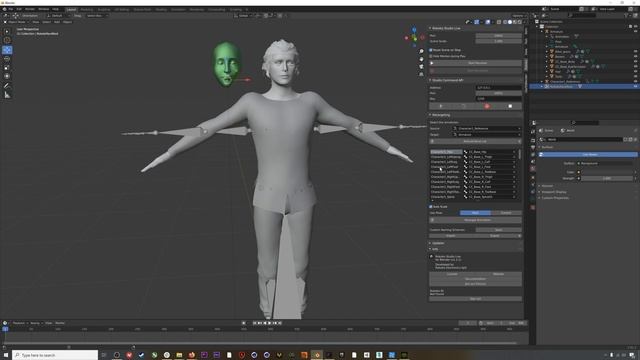
Task: Open the Object Mode dropdown
Action: point(15,22)
